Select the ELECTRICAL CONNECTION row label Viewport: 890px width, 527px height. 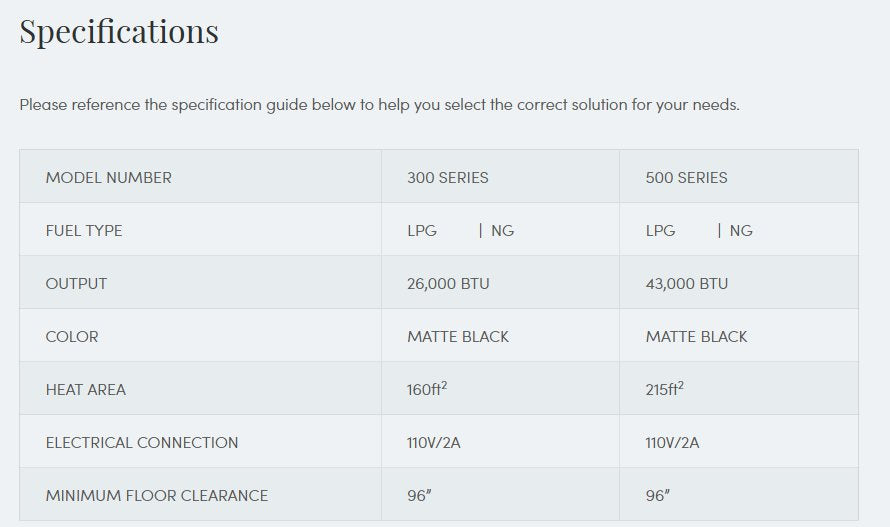pyautogui.click(x=142, y=443)
